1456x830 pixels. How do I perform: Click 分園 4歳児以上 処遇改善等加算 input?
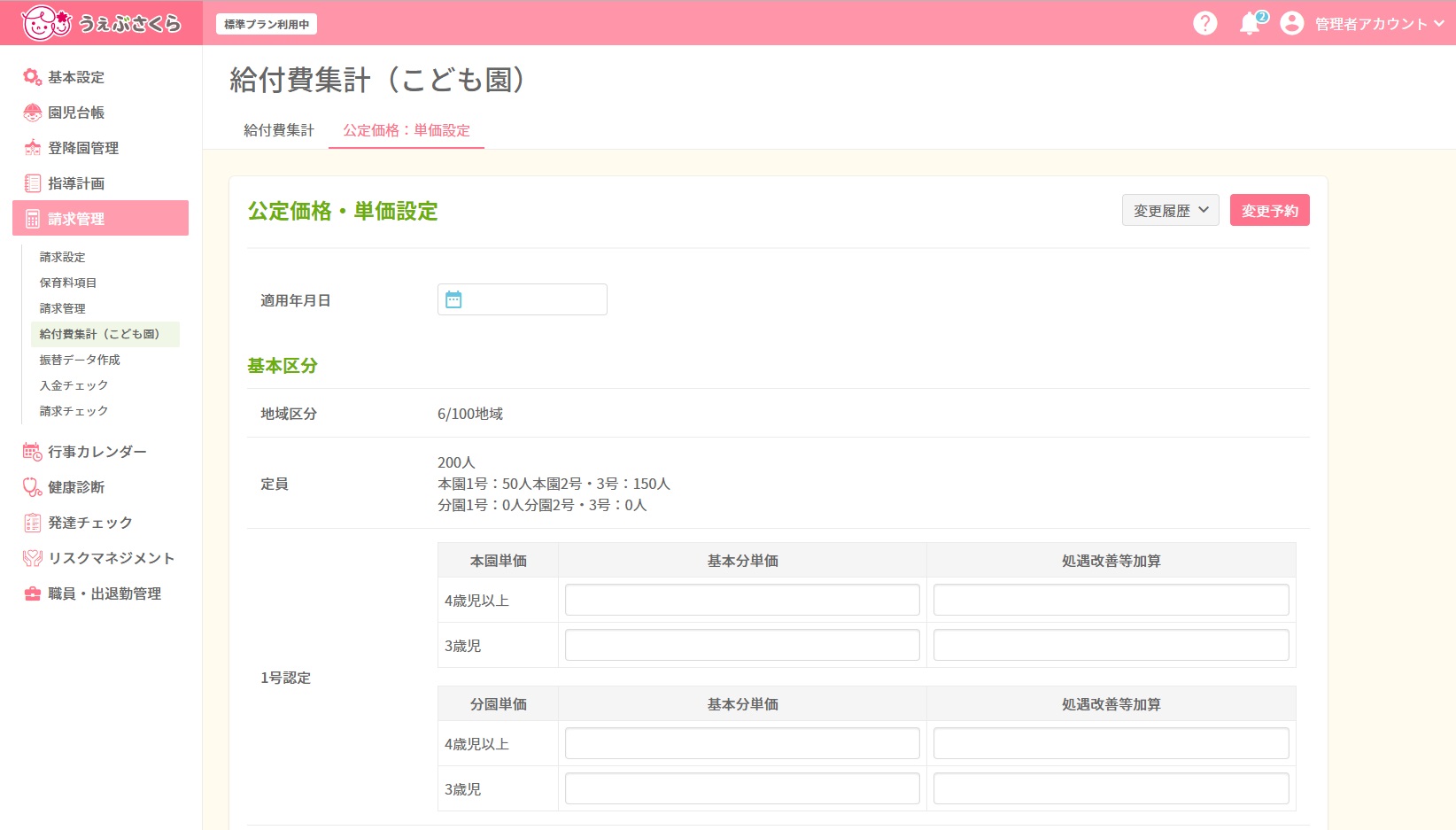click(1111, 743)
